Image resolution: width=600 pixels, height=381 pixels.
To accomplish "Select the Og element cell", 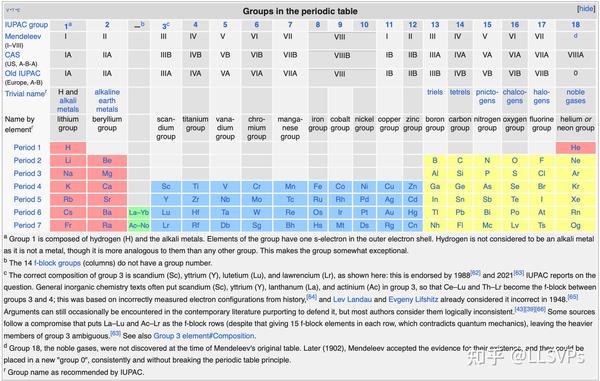I will 576,225.
